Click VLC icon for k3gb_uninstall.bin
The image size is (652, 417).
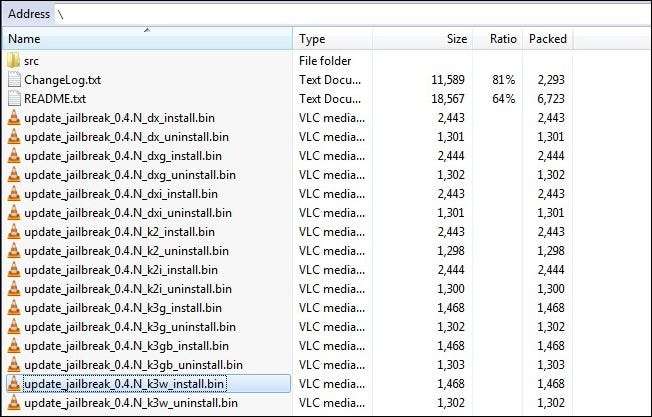click(x=14, y=365)
